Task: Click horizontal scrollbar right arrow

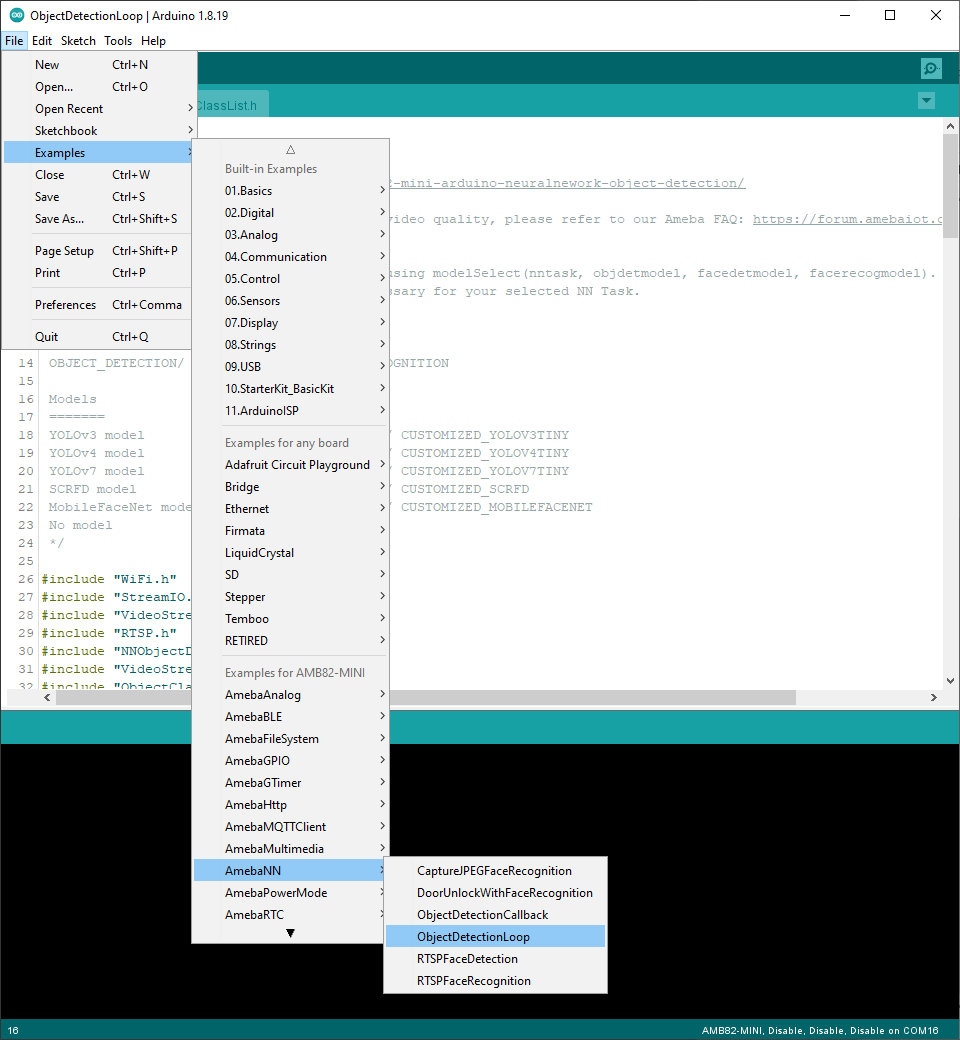Action: pos(934,698)
